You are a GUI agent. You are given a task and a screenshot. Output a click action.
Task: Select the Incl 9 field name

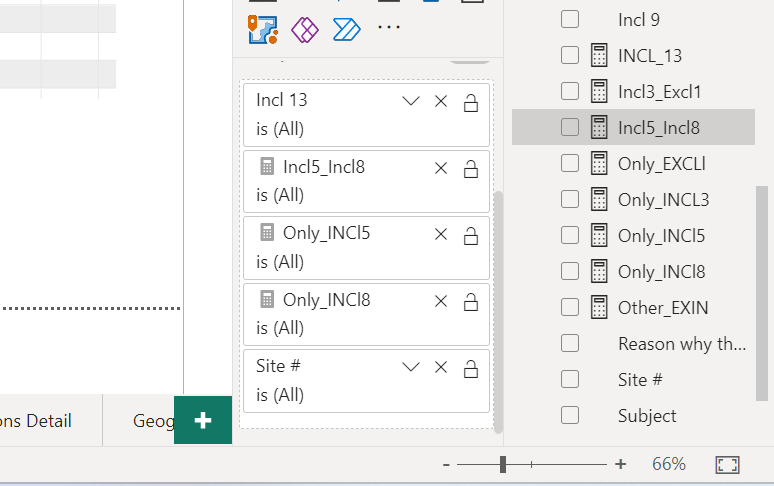click(639, 20)
